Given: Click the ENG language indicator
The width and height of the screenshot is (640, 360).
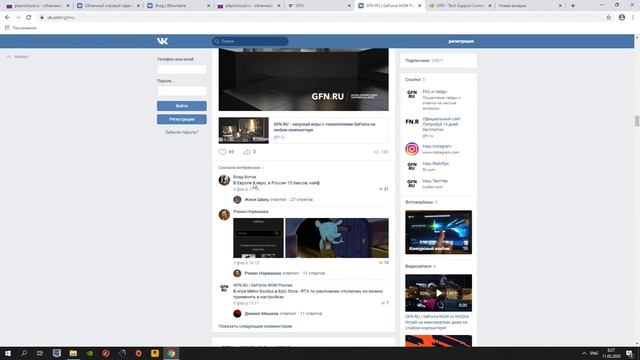Looking at the screenshot, I should pos(594,353).
